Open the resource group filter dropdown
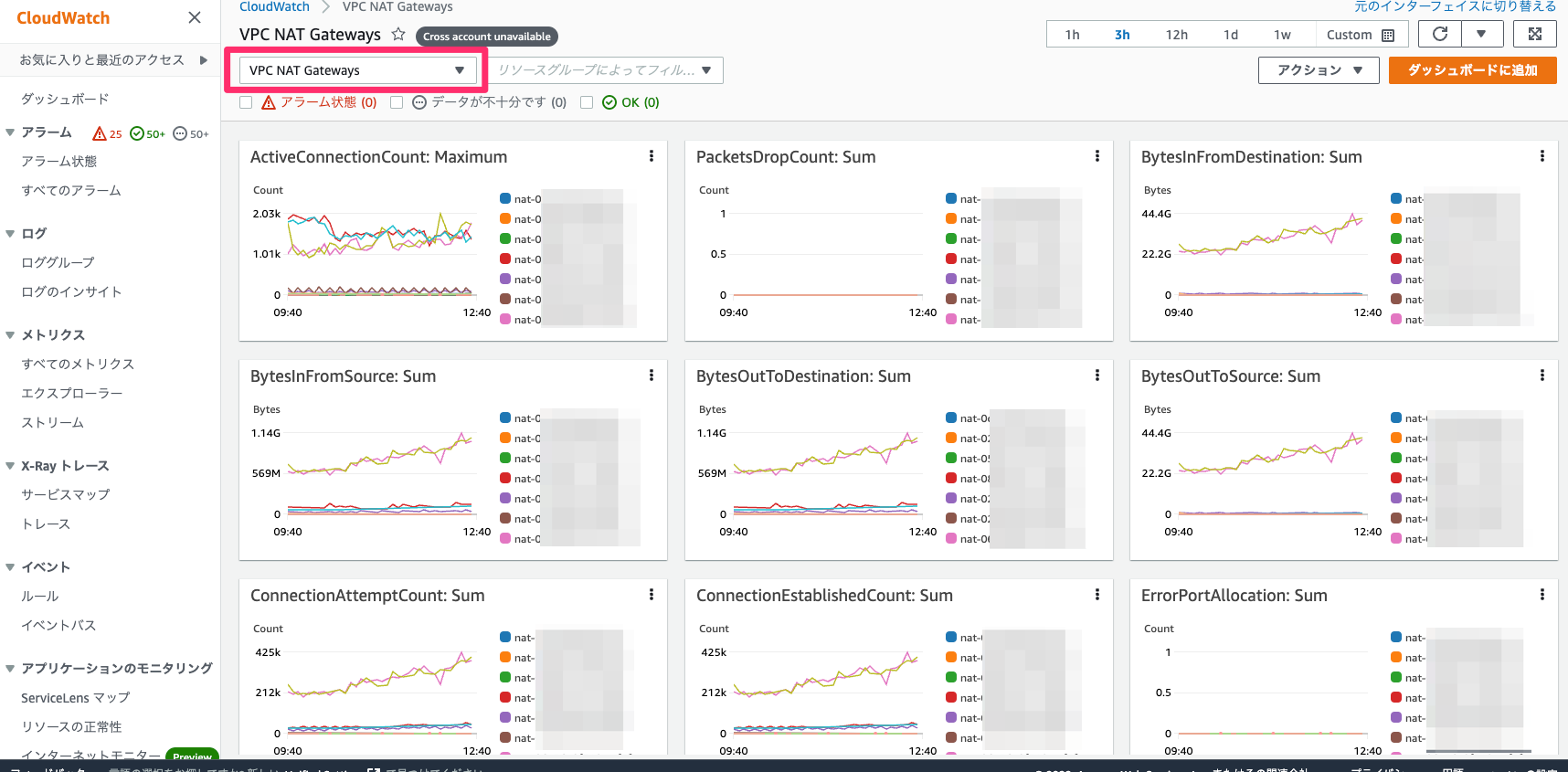 click(606, 70)
